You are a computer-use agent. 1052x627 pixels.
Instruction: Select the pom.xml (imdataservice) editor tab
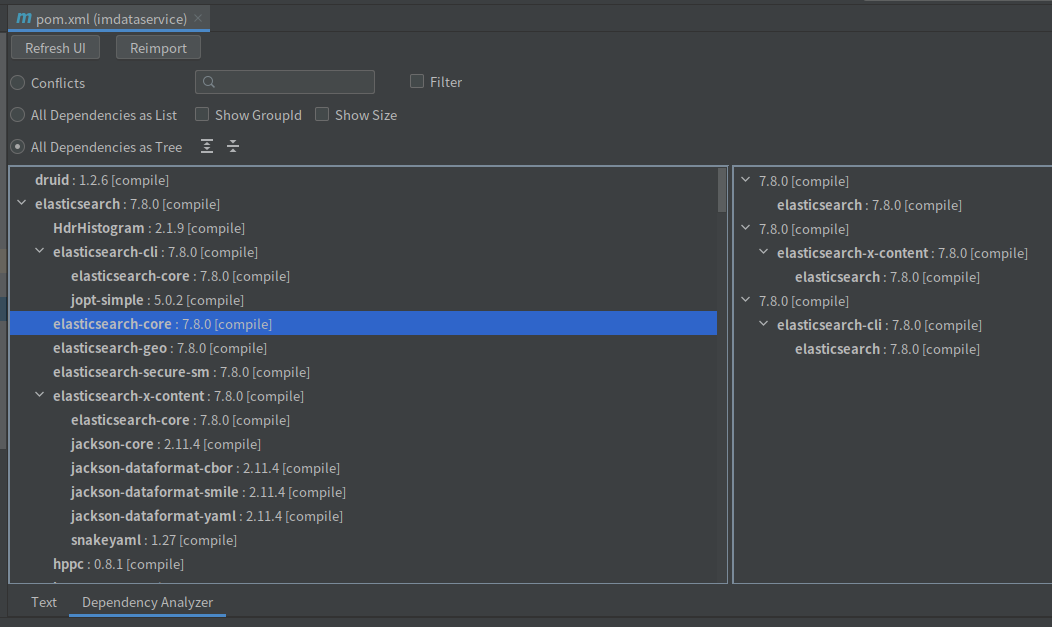(109, 18)
